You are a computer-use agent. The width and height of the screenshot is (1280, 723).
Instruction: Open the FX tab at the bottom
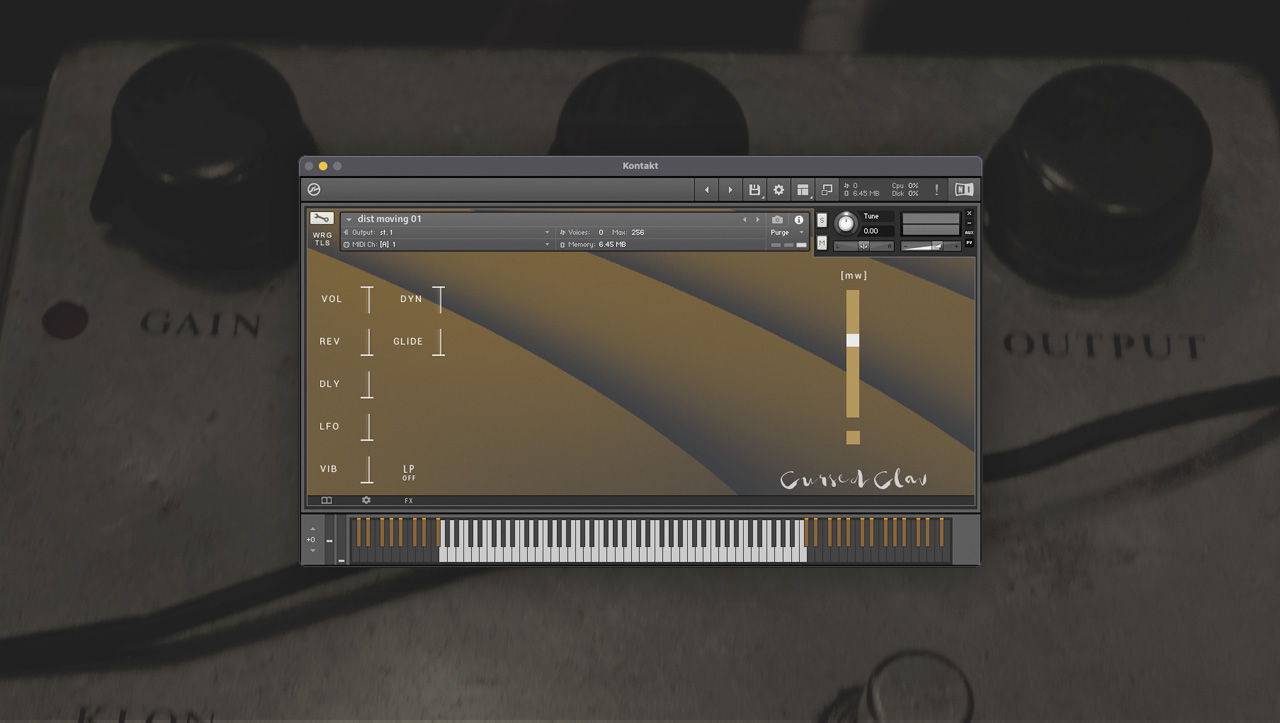pyautogui.click(x=408, y=500)
